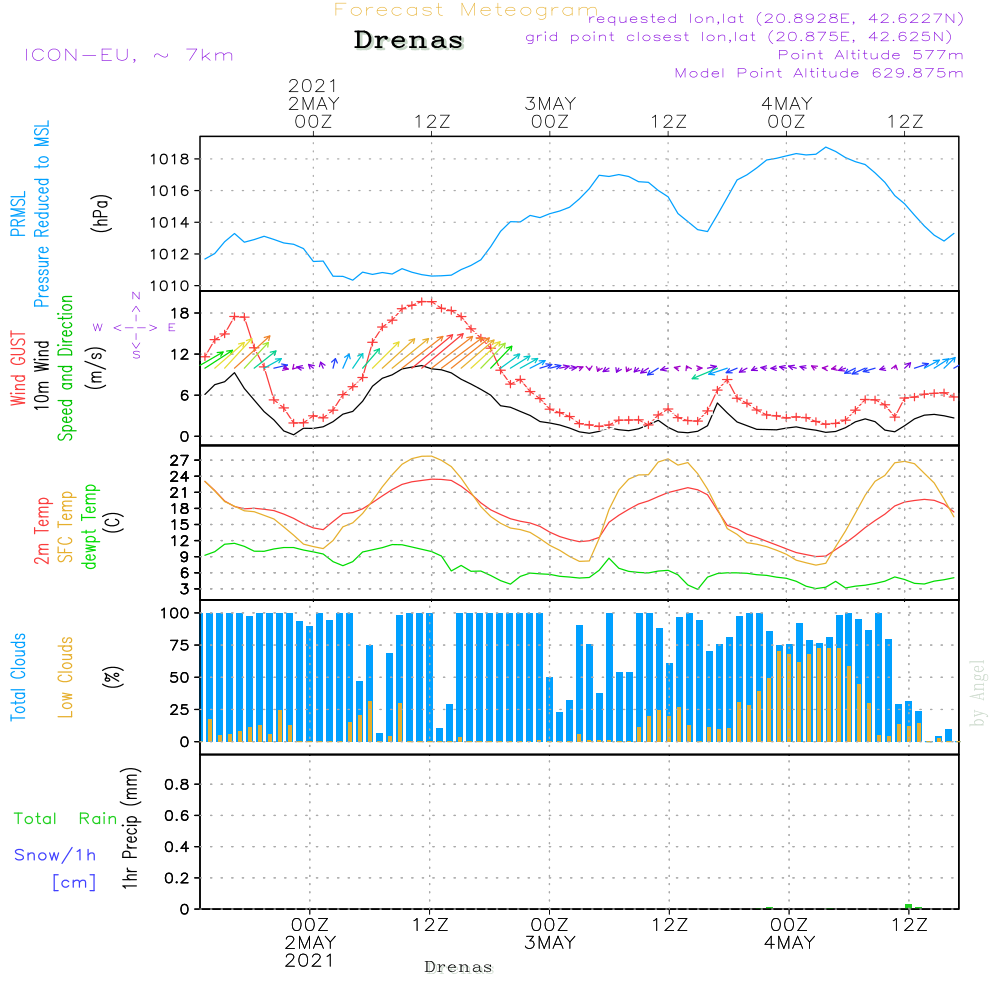Select the Forecast Meteogram heading
The height and width of the screenshot is (1000, 1000).
465,10
